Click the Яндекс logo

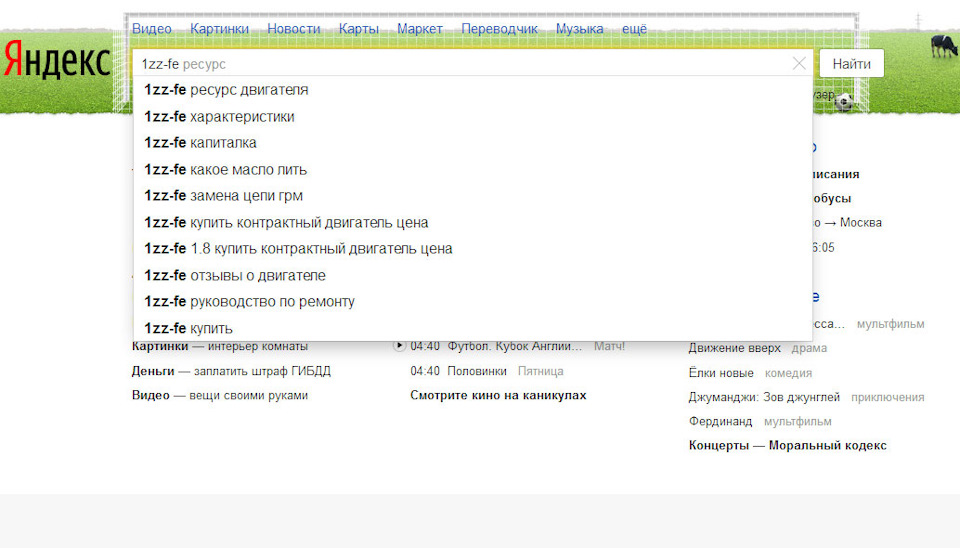click(x=57, y=59)
